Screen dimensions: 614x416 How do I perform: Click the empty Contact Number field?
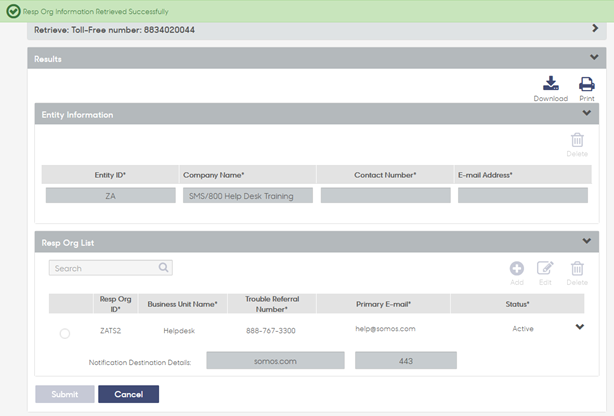(385, 195)
